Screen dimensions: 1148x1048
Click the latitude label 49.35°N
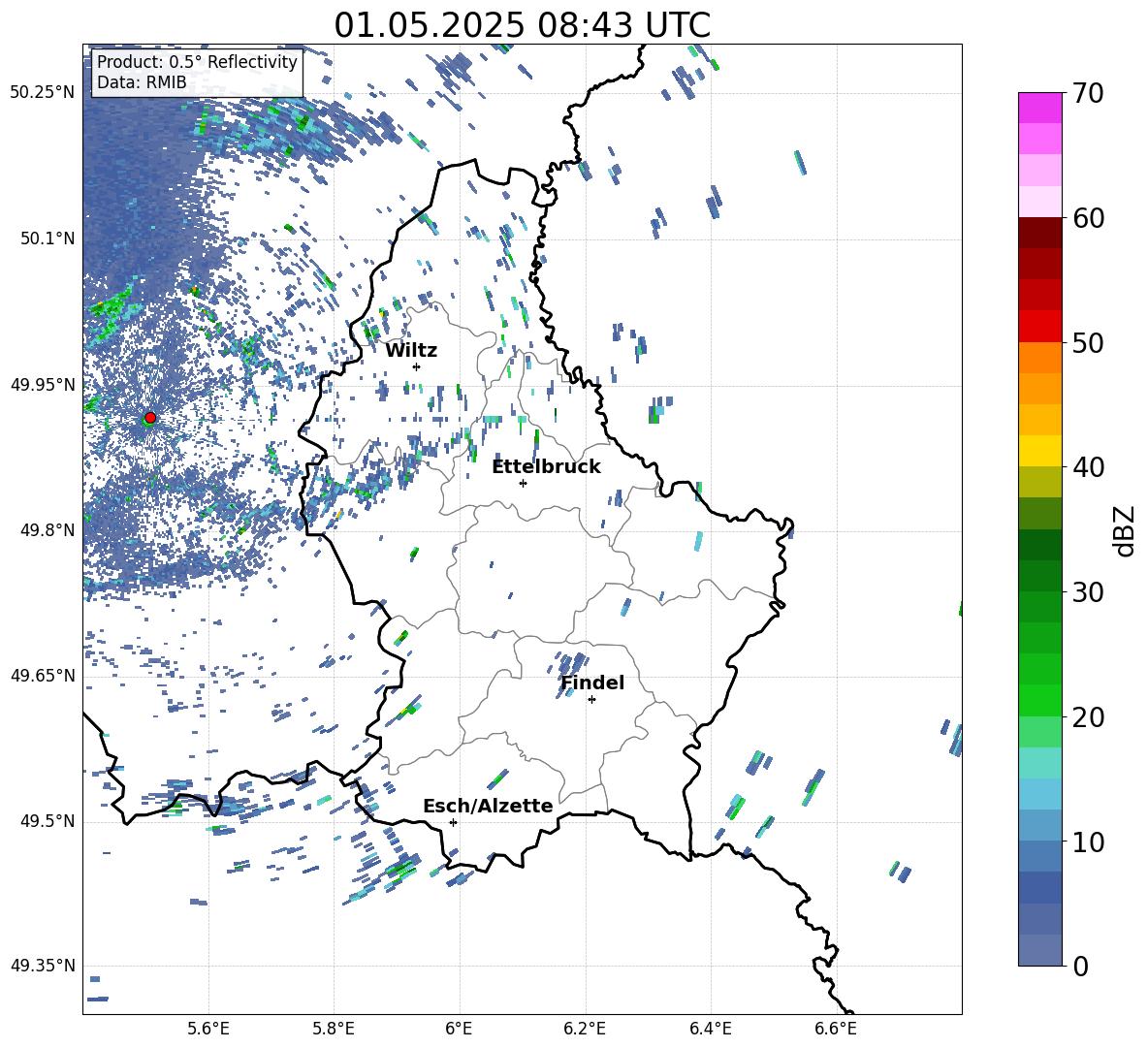[x=43, y=966]
